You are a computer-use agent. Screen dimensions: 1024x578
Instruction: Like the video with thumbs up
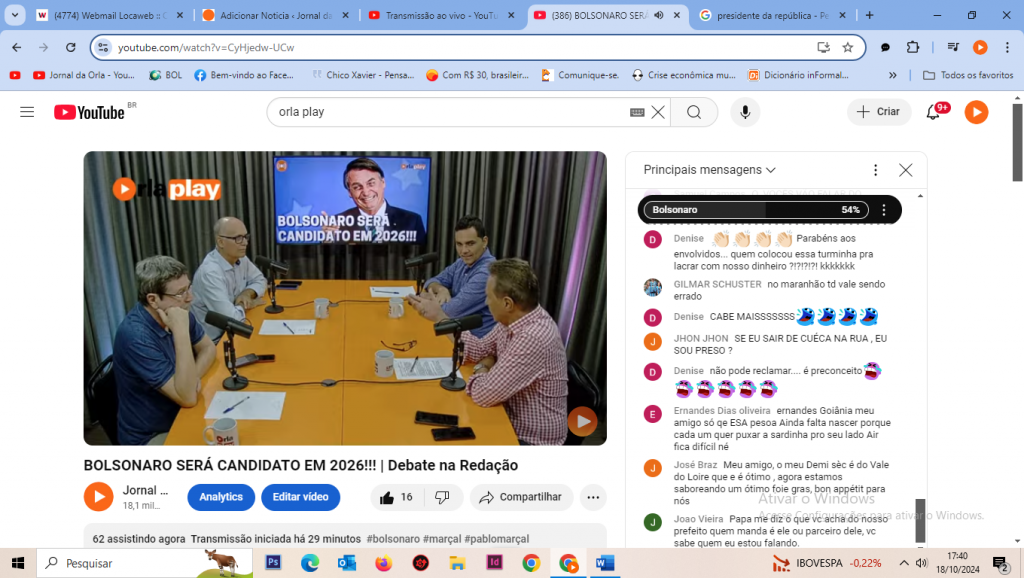point(396,497)
